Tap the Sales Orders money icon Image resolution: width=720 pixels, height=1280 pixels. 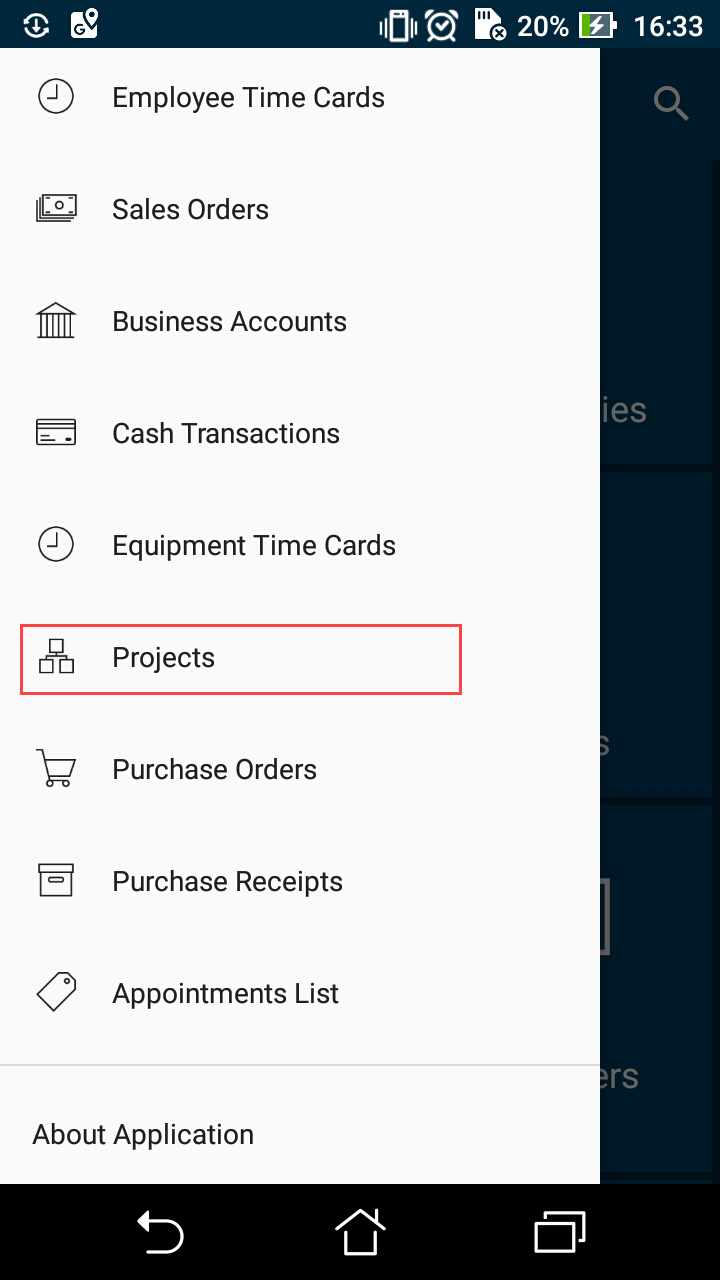pos(56,209)
